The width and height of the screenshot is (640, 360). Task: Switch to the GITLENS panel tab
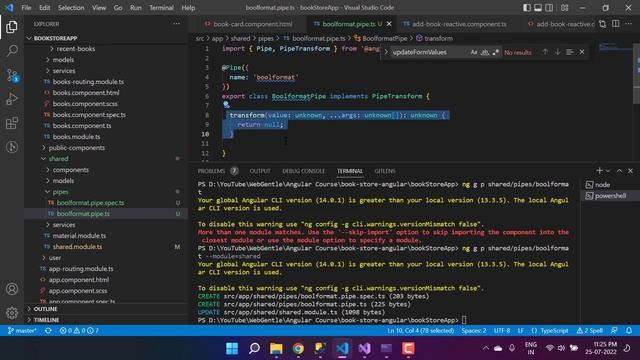click(384, 171)
